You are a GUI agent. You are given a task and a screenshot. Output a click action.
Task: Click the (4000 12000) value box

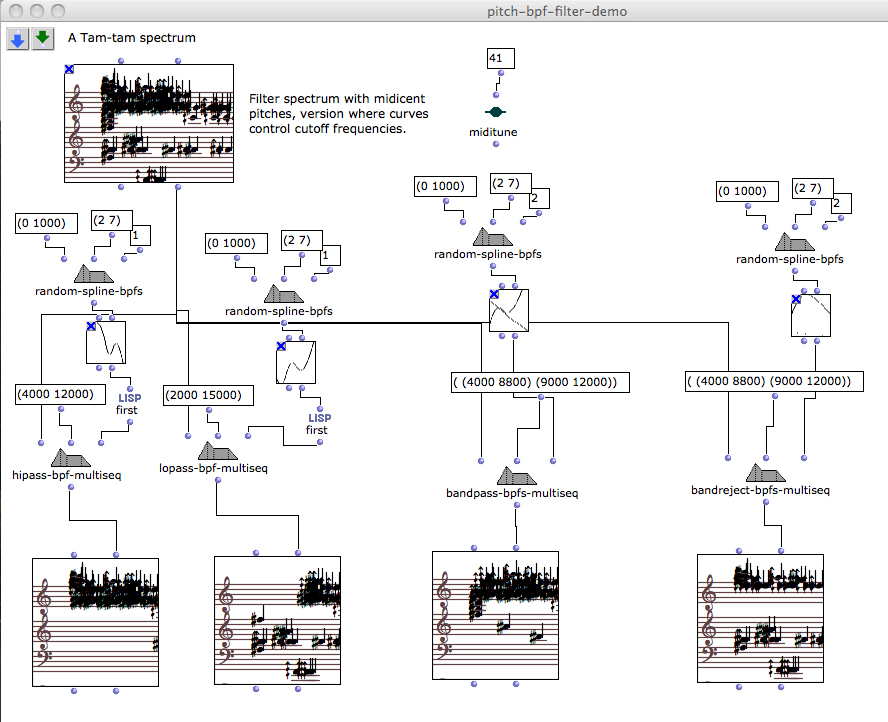pyautogui.click(x=55, y=394)
